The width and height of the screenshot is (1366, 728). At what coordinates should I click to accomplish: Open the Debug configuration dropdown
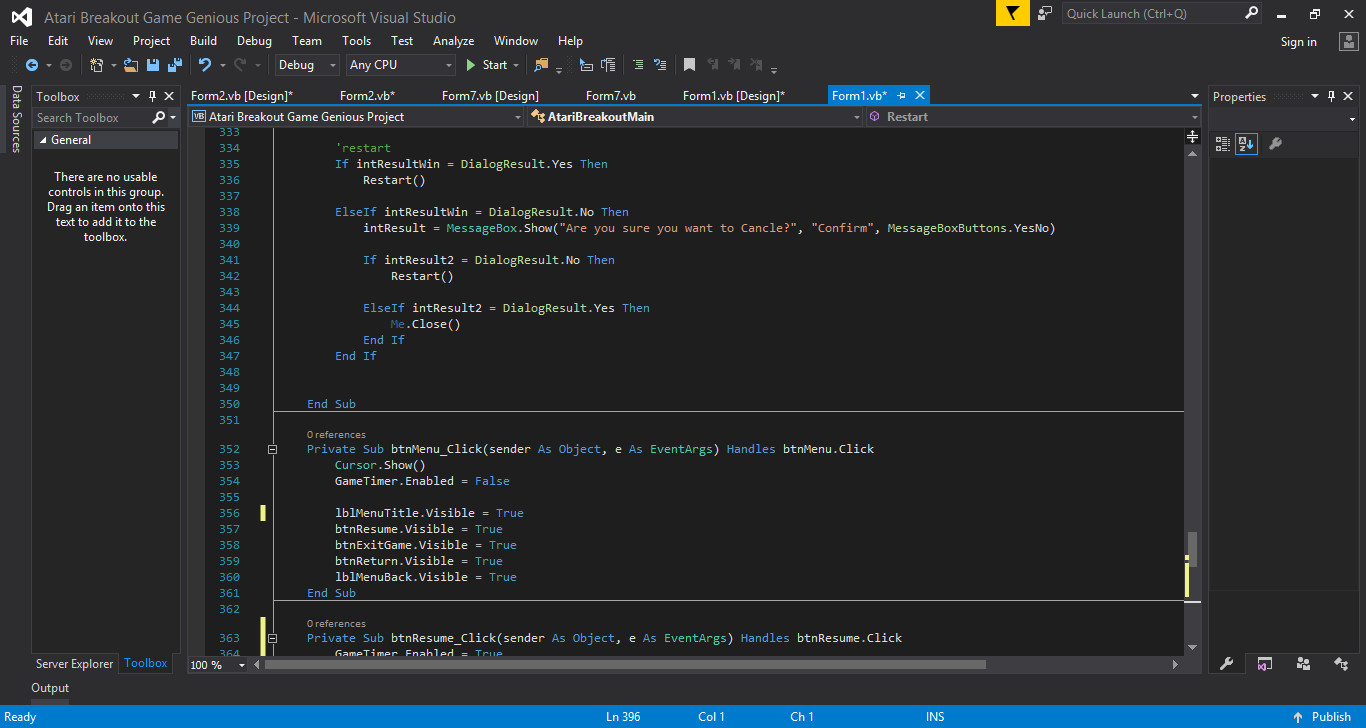pyautogui.click(x=332, y=65)
